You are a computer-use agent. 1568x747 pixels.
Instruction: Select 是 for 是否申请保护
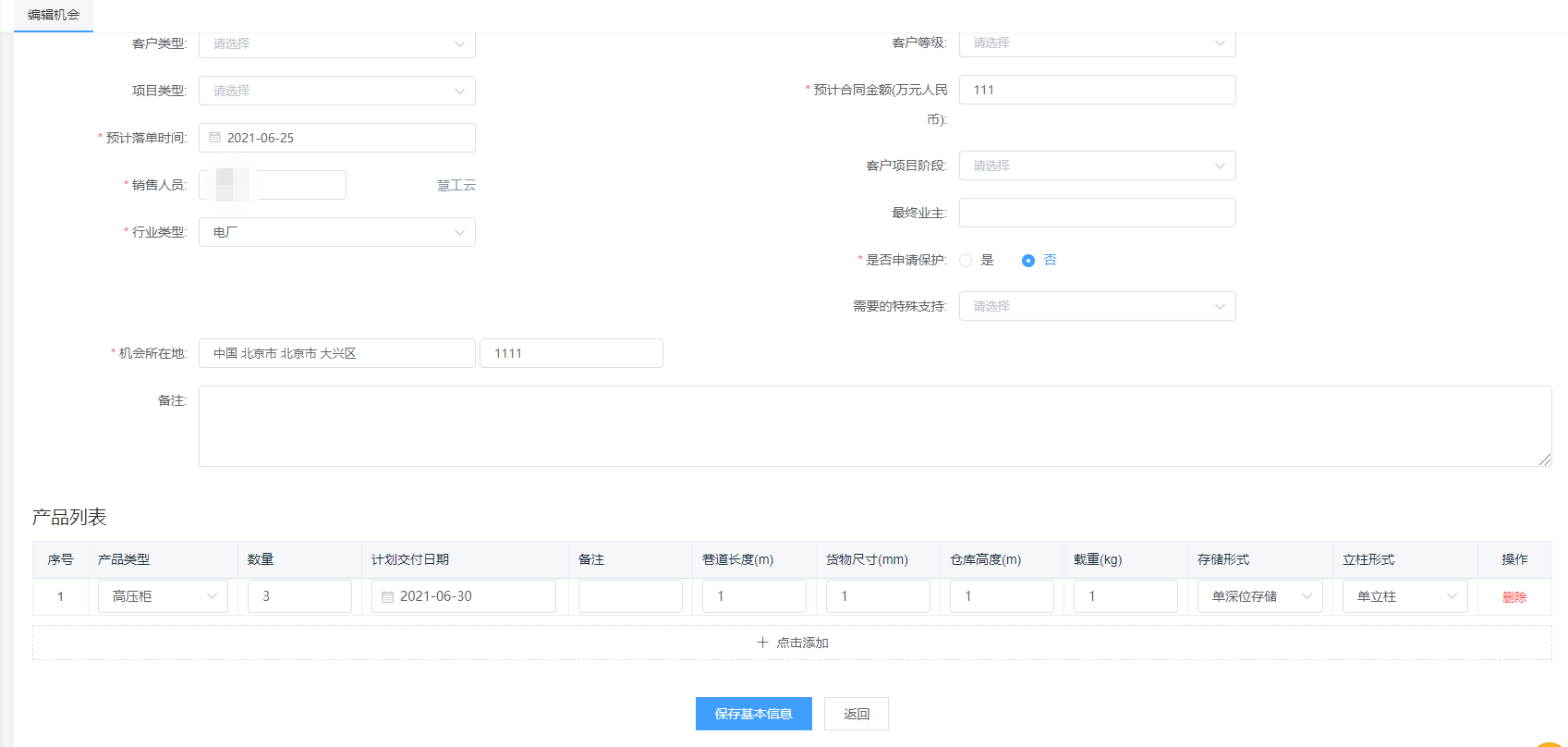(x=966, y=261)
